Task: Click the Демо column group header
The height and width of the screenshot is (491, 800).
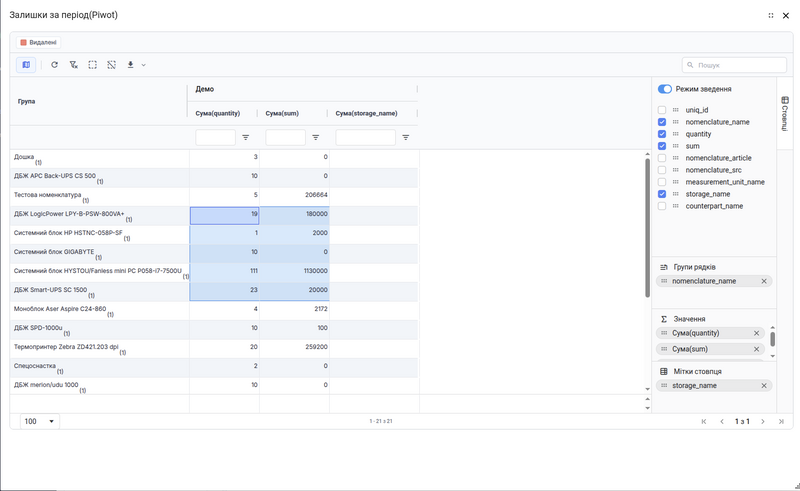Action: (x=205, y=89)
